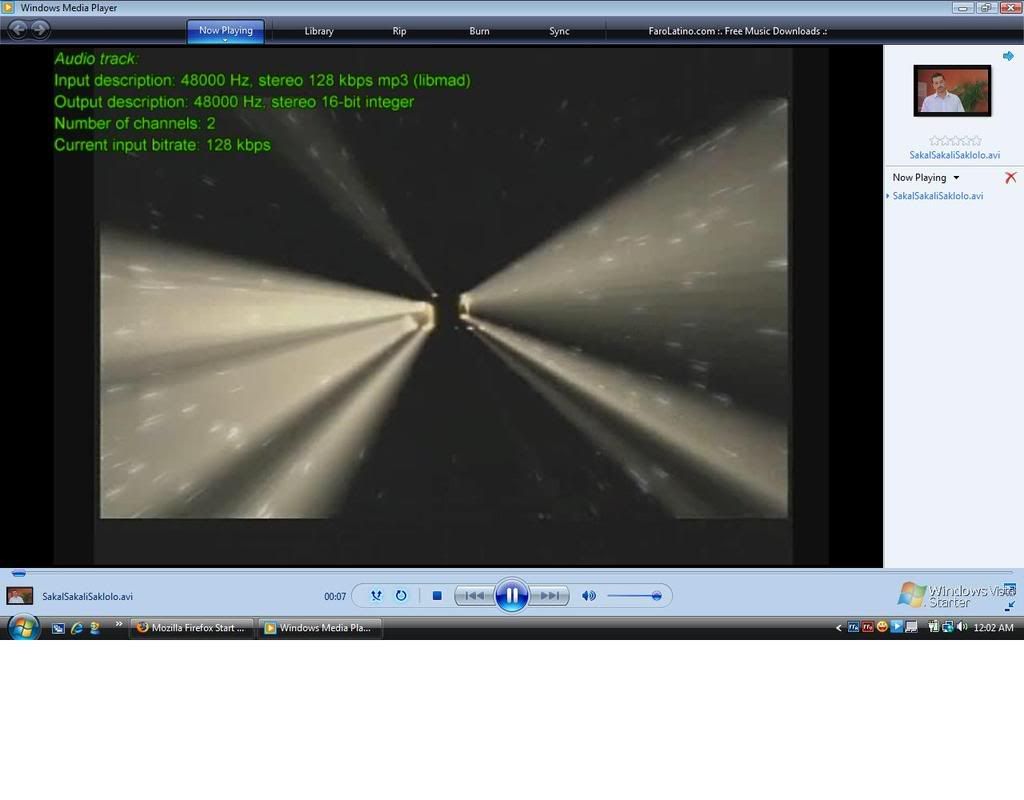Click the smiley face tray icon
1024x800 pixels.
click(x=882, y=627)
